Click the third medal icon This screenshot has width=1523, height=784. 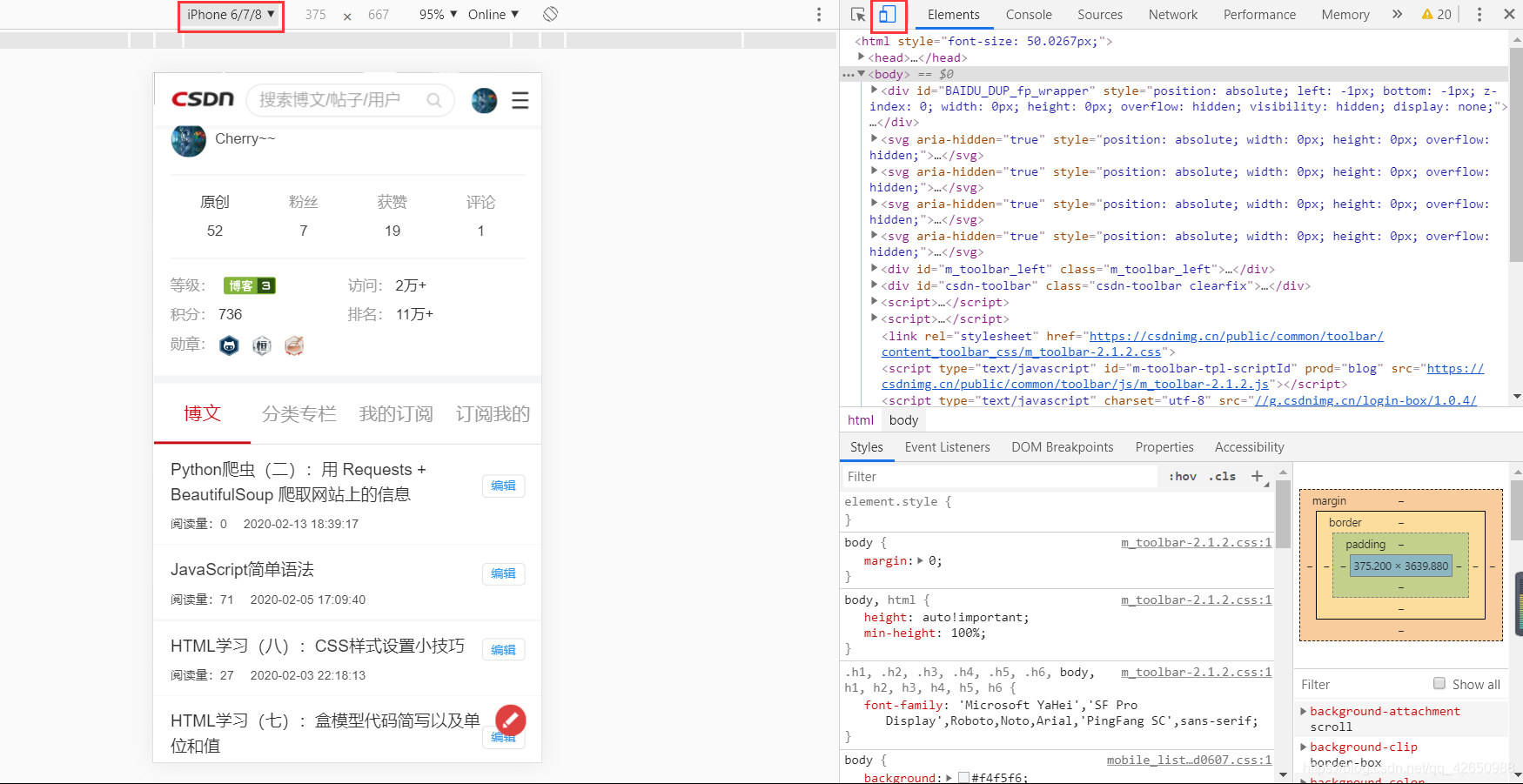coord(294,345)
